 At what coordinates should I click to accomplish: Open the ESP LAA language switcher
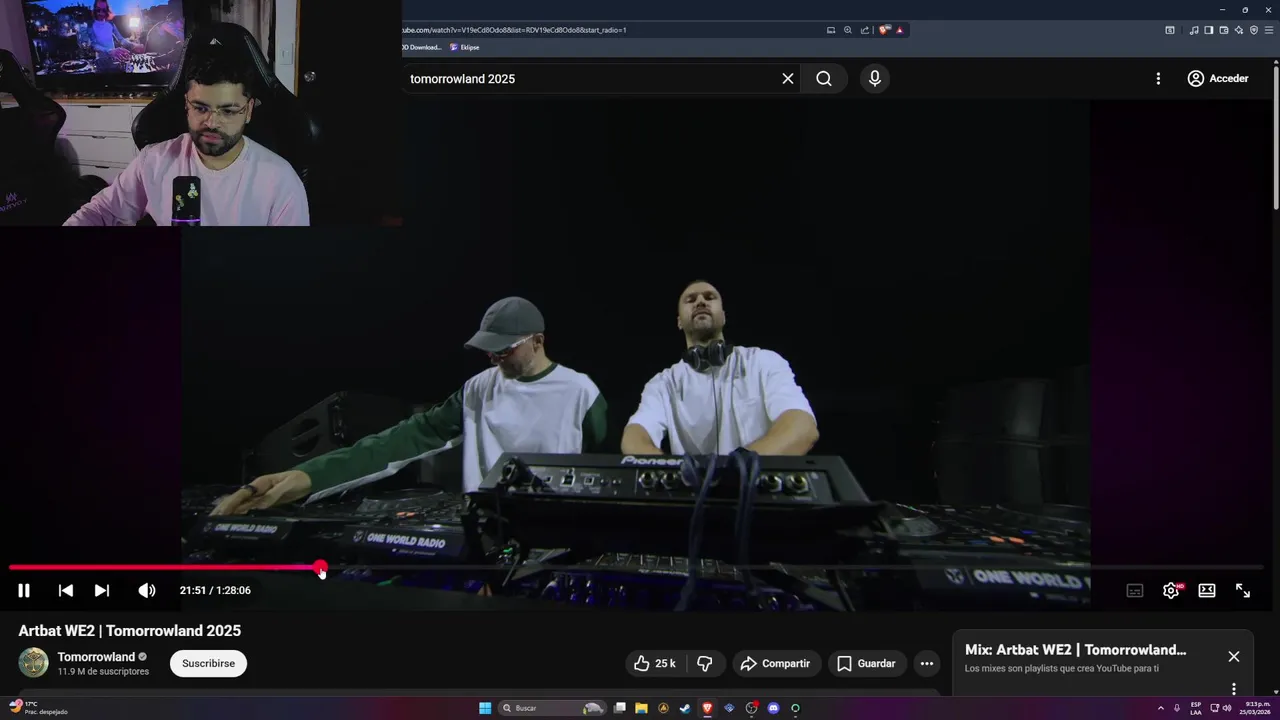pyautogui.click(x=1196, y=708)
